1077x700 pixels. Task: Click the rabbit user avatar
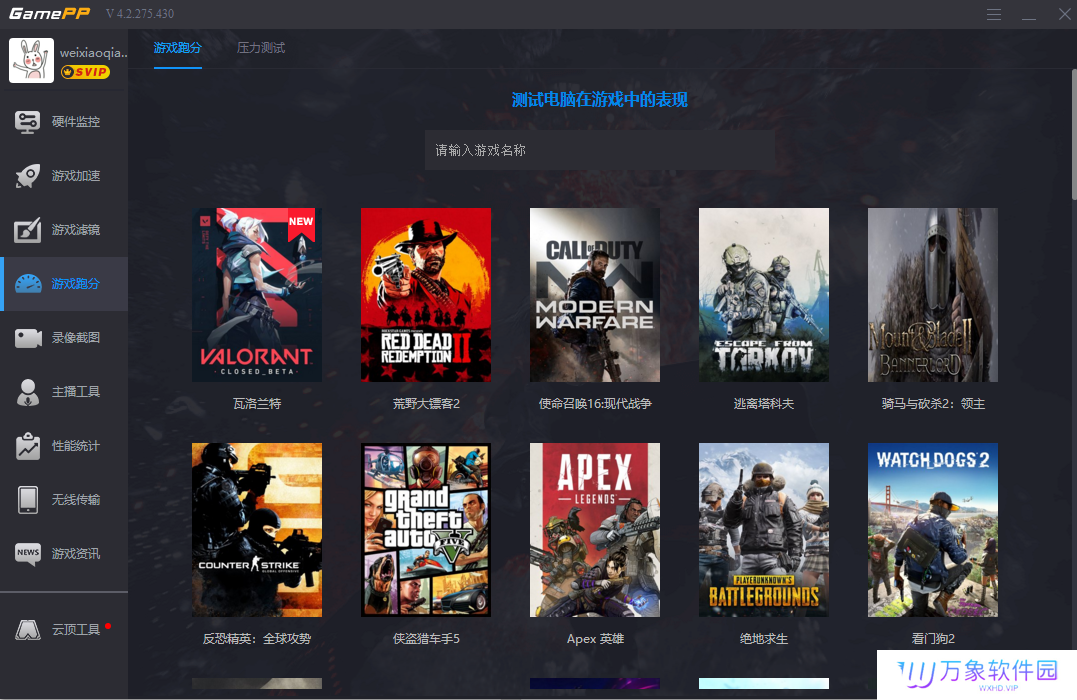click(x=31, y=60)
